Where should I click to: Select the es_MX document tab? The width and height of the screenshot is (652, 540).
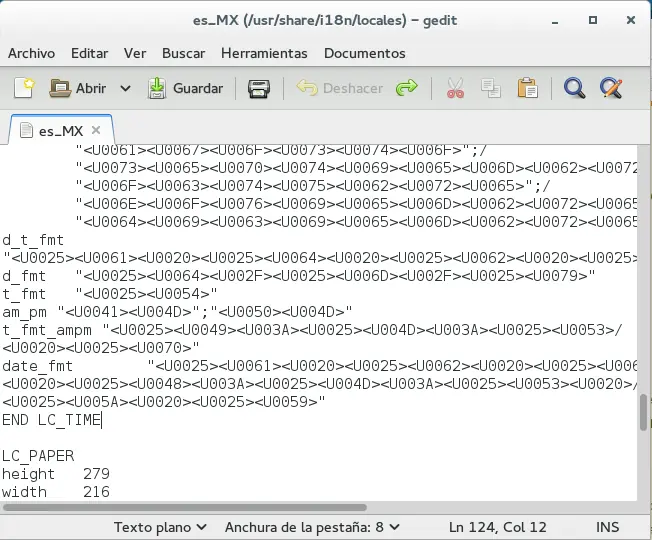tap(61, 131)
